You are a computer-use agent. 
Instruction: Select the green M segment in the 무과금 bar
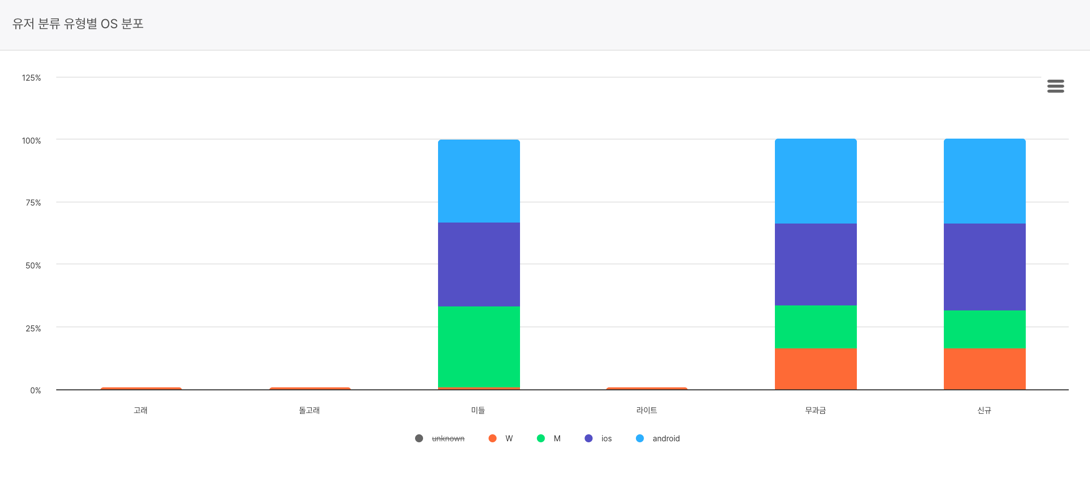click(x=815, y=326)
